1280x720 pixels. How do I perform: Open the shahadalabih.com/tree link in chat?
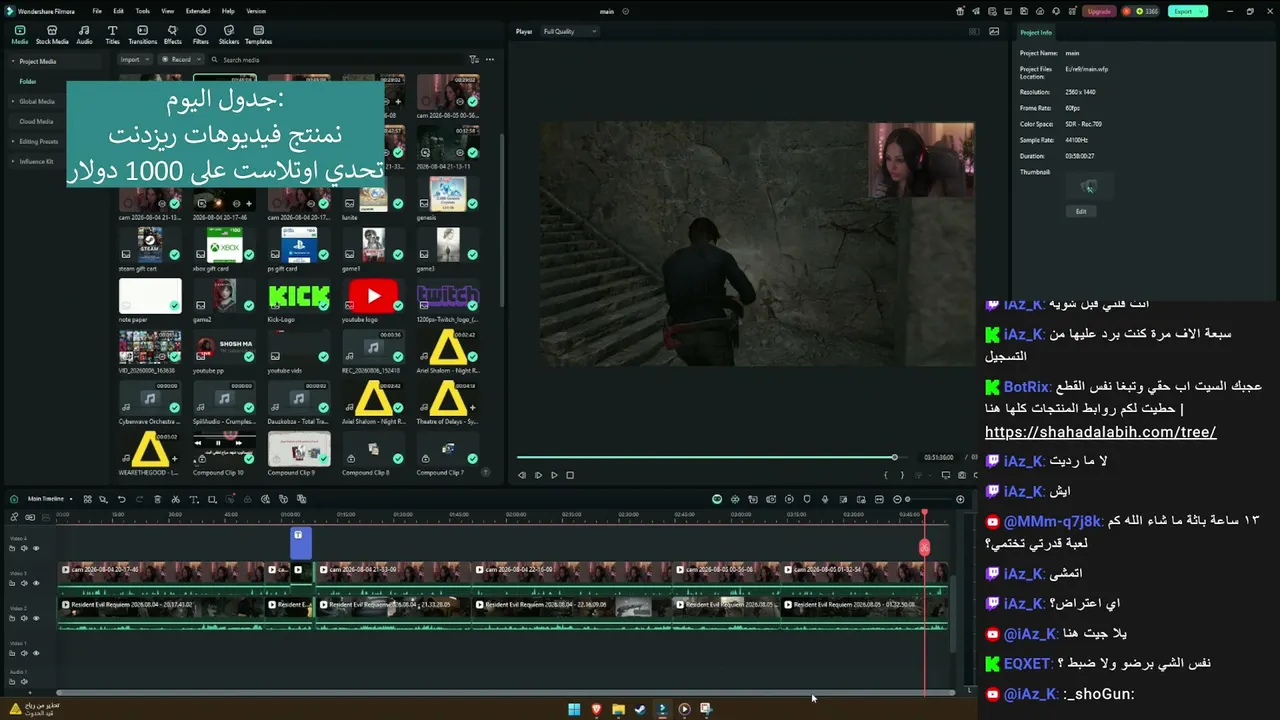1100,432
